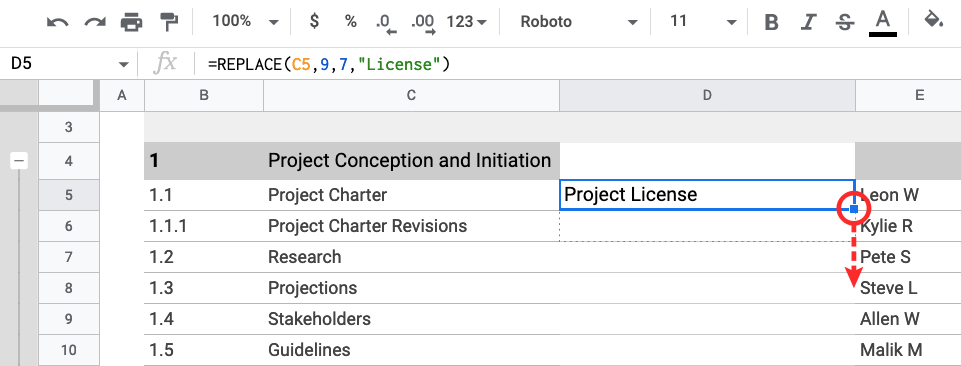Image resolution: width=961 pixels, height=366 pixels.
Task: Click the Malik M cell
Action: click(x=908, y=350)
